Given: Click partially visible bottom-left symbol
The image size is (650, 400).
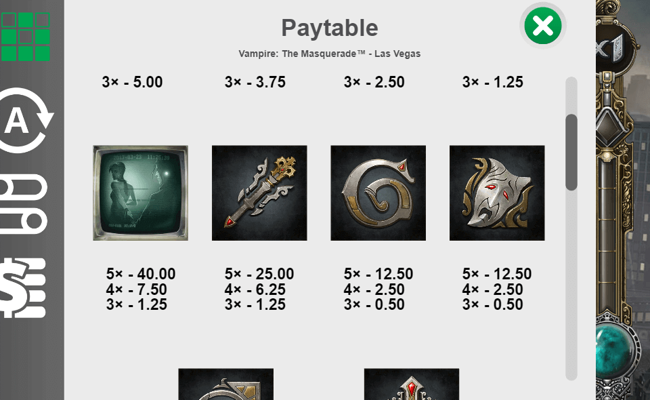Looking at the screenshot, I should 226,385.
